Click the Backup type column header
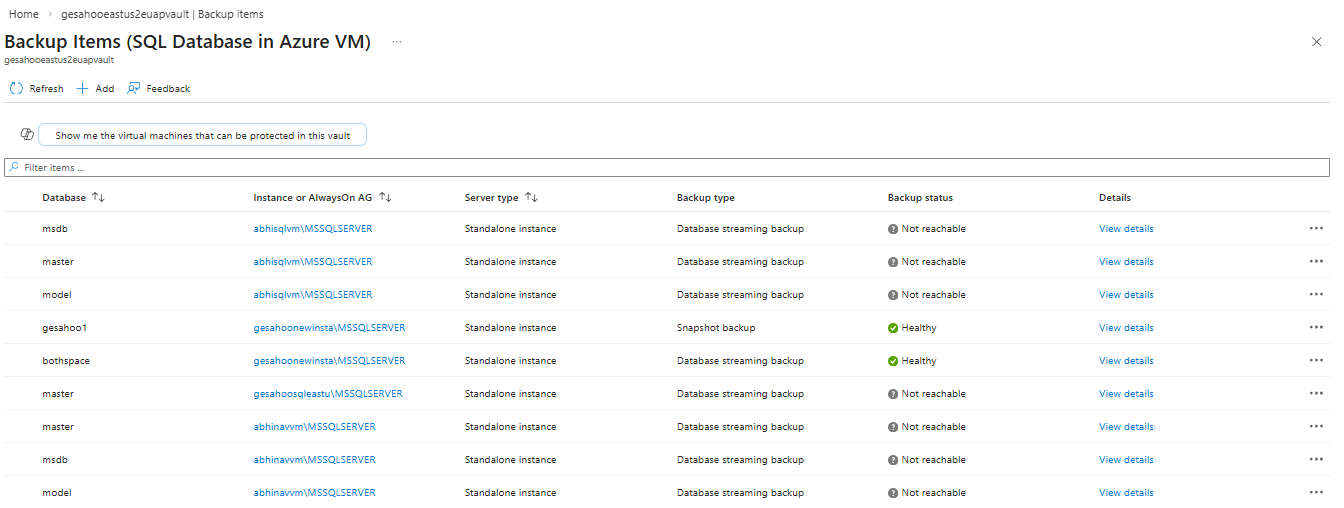 tap(706, 198)
